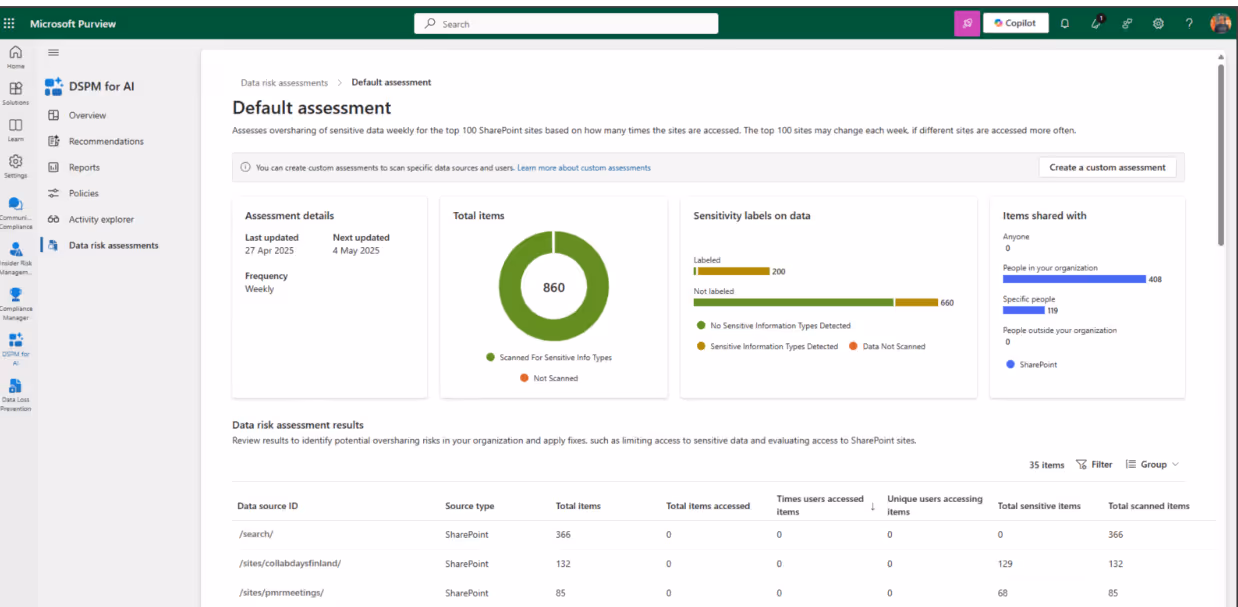Open Settings in the left rail
The height and width of the screenshot is (607, 1238).
[x=15, y=165]
